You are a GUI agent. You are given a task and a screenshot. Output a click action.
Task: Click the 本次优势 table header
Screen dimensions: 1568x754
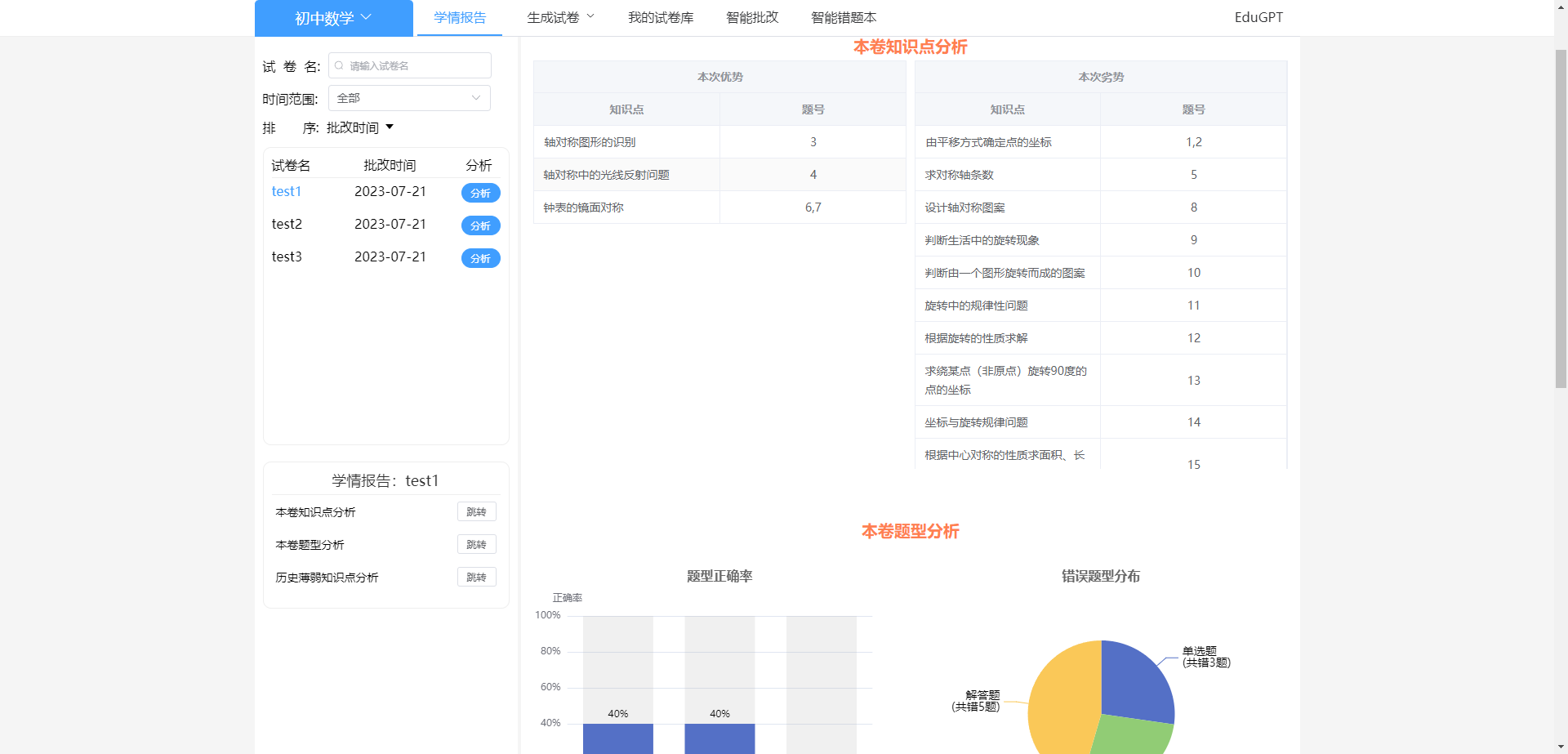pyautogui.click(x=719, y=77)
